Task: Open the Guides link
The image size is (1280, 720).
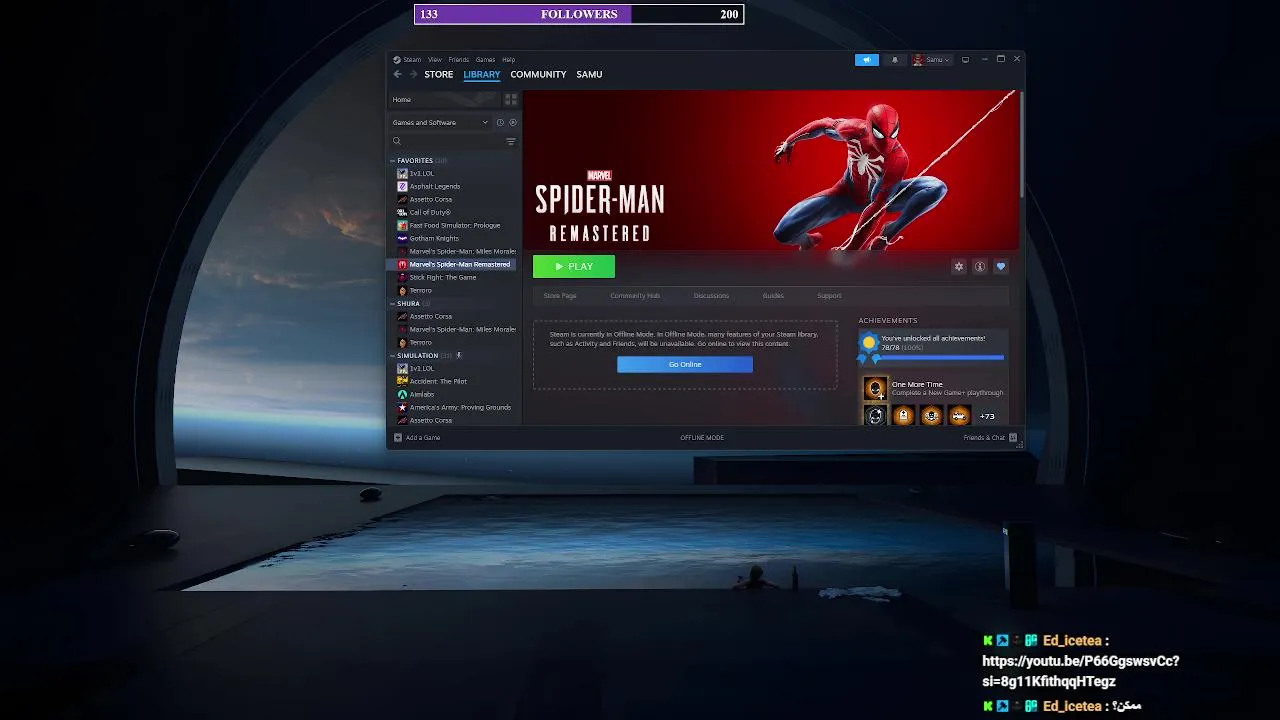Action: (773, 295)
